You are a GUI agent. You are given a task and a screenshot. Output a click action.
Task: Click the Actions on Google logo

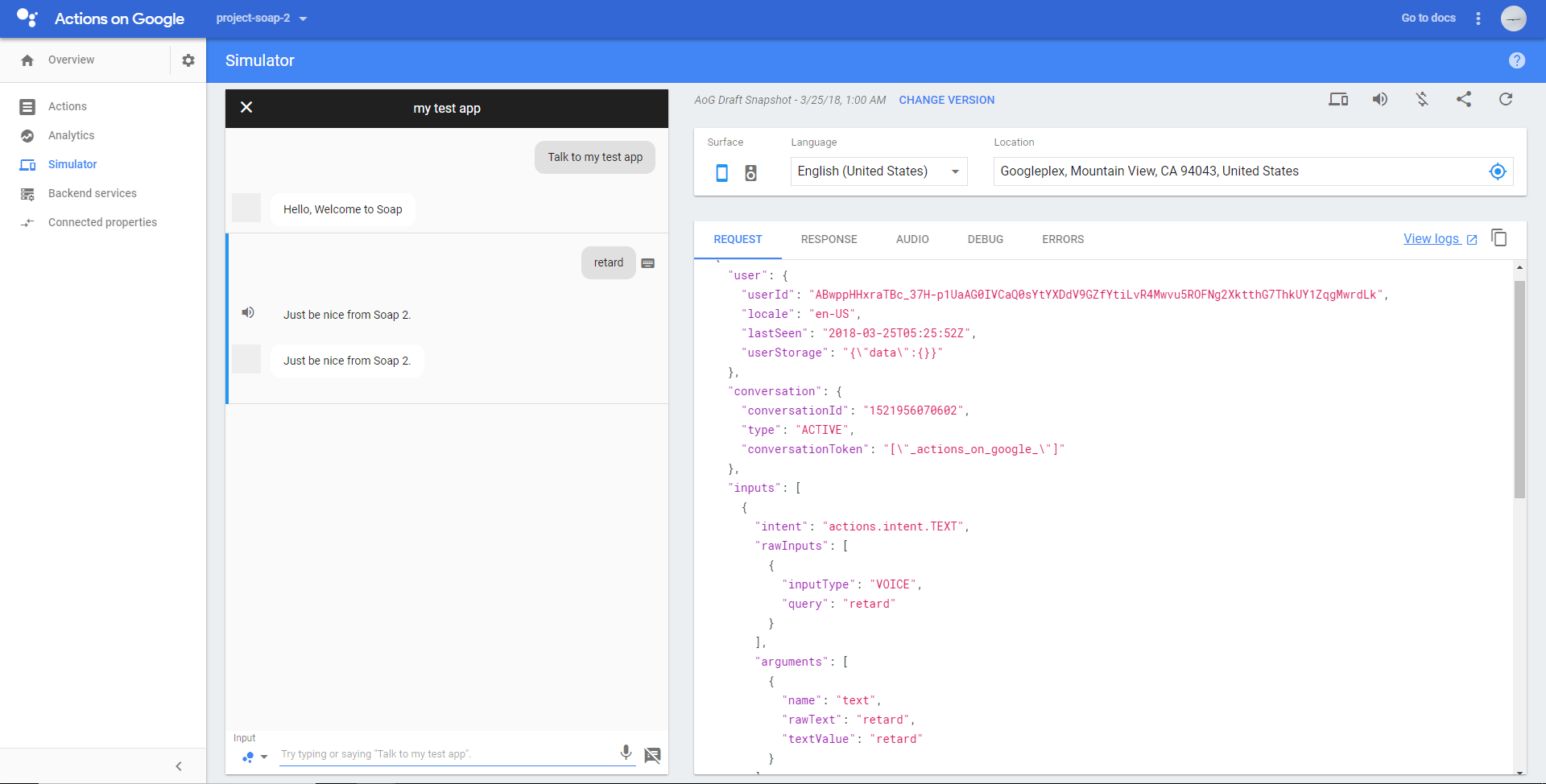27,18
